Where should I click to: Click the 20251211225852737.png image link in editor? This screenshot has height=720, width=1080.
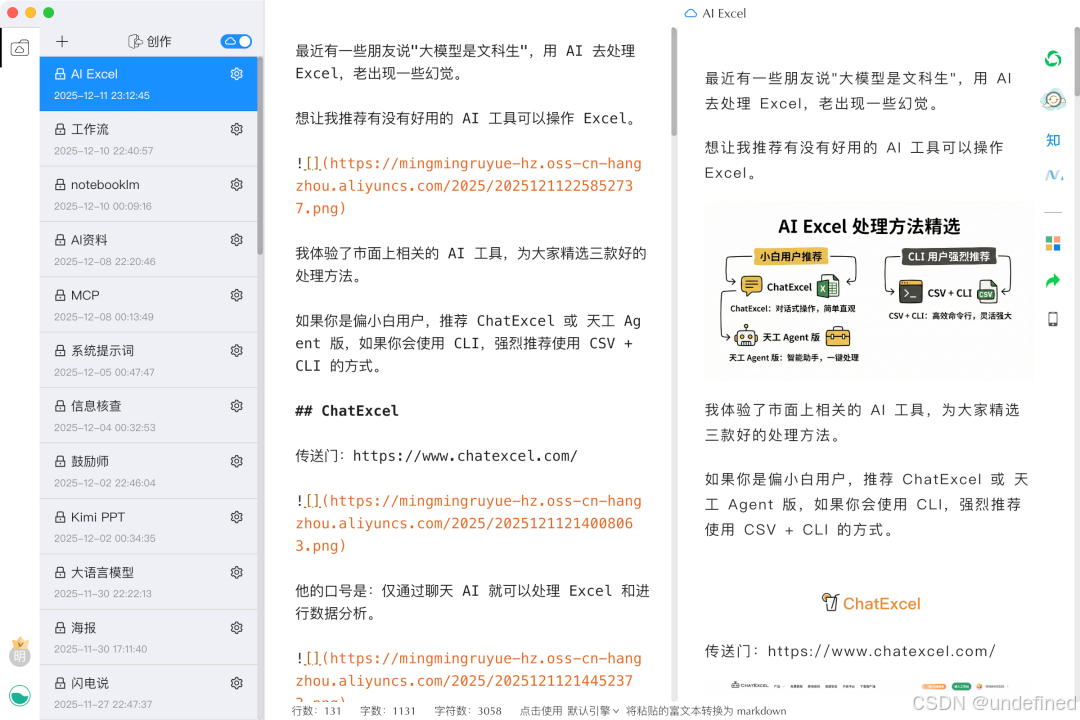coord(468,185)
